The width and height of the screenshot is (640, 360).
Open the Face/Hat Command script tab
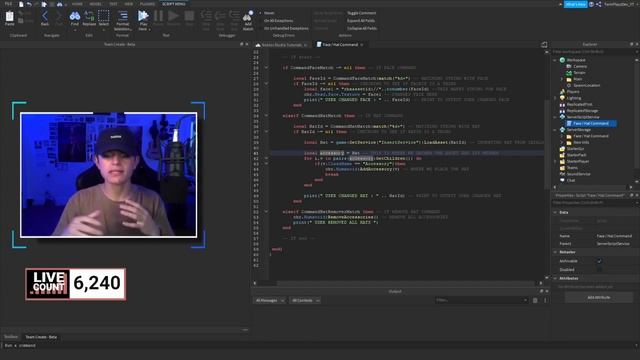pos(340,44)
